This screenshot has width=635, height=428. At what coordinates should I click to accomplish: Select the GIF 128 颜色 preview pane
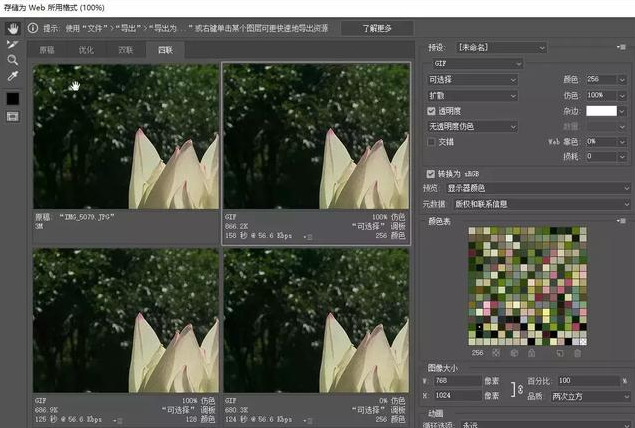pos(126,320)
